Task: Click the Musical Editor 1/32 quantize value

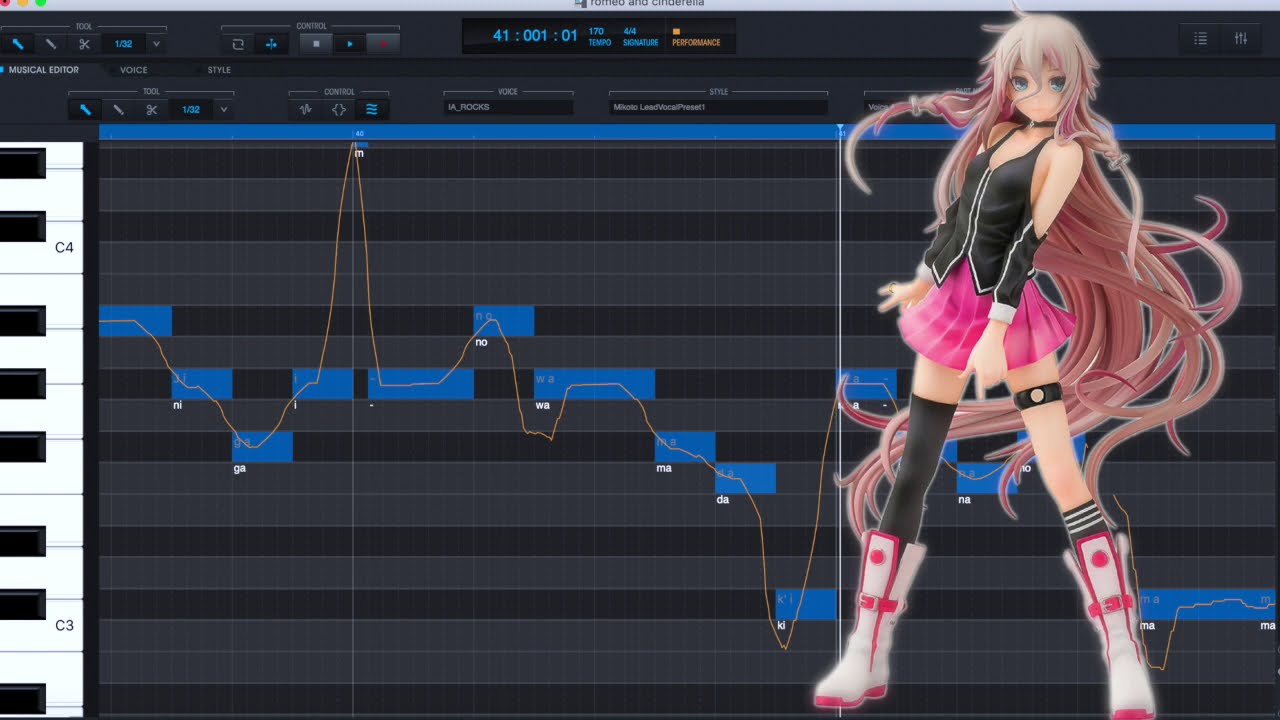Action: pyautogui.click(x=190, y=110)
